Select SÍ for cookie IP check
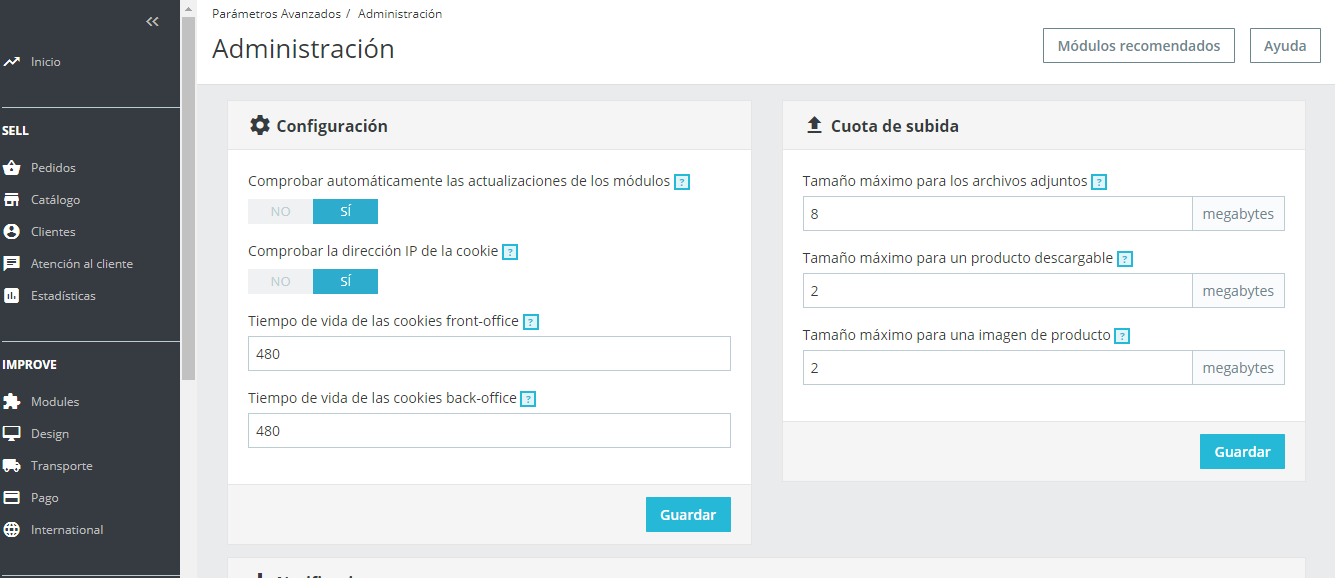The height and width of the screenshot is (578, 1335). click(345, 282)
